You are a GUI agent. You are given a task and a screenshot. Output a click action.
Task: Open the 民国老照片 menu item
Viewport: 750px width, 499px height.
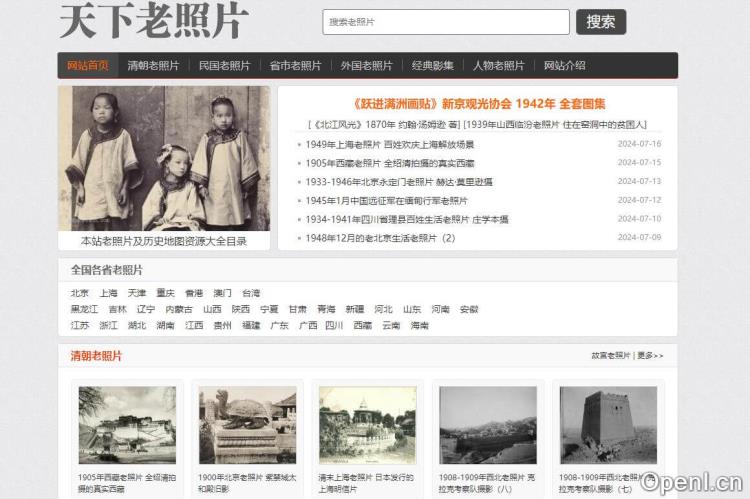(224, 66)
